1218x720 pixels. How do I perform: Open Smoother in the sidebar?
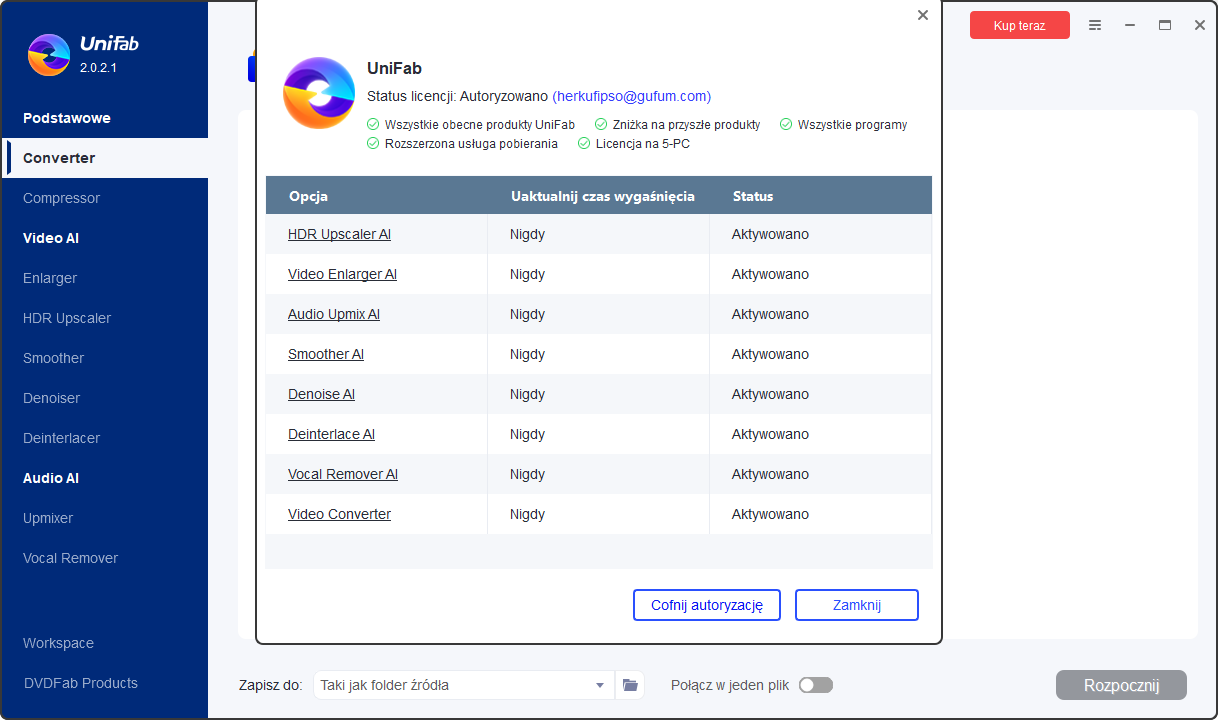[104, 358]
